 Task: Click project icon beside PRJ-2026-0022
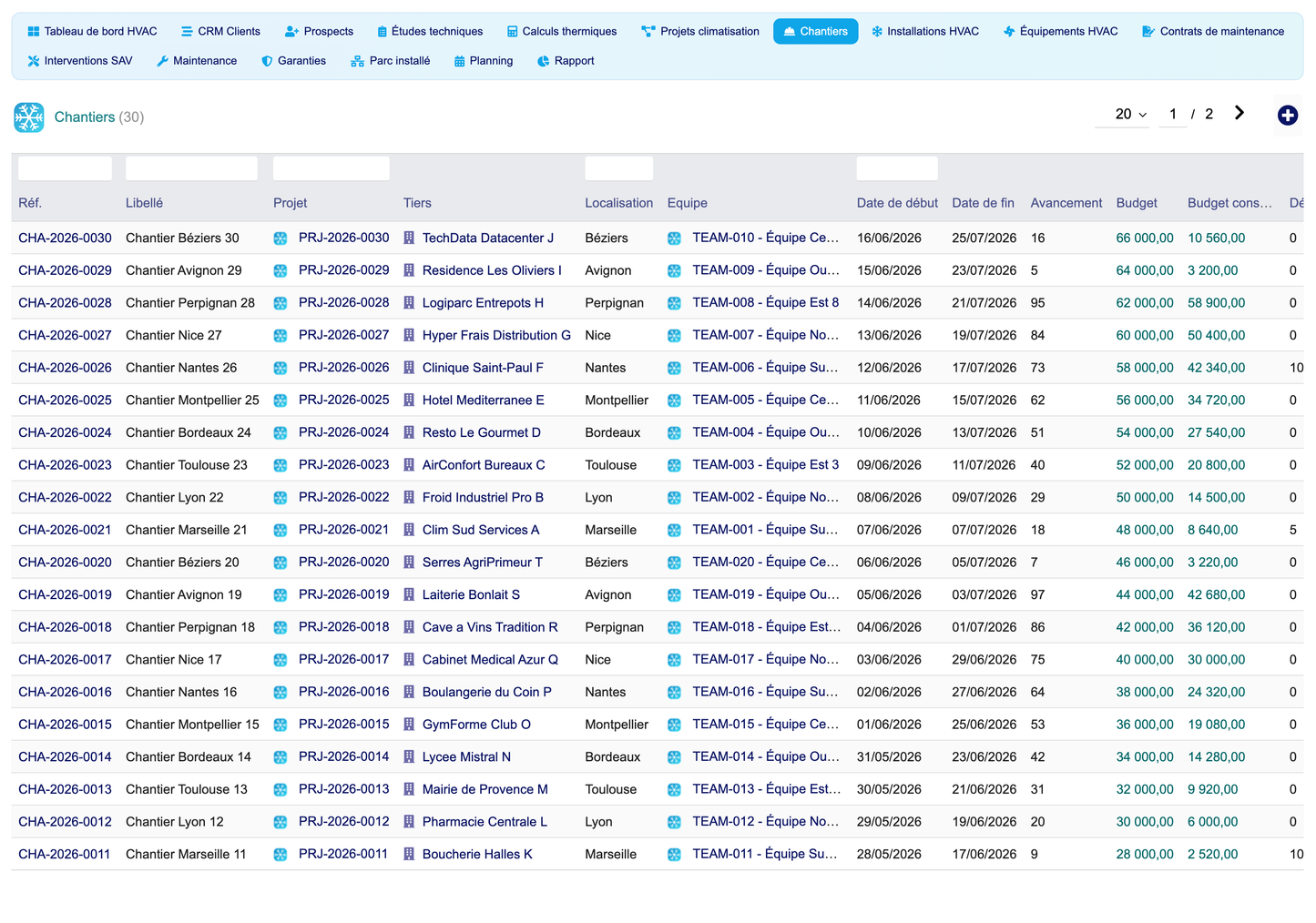[x=281, y=498]
